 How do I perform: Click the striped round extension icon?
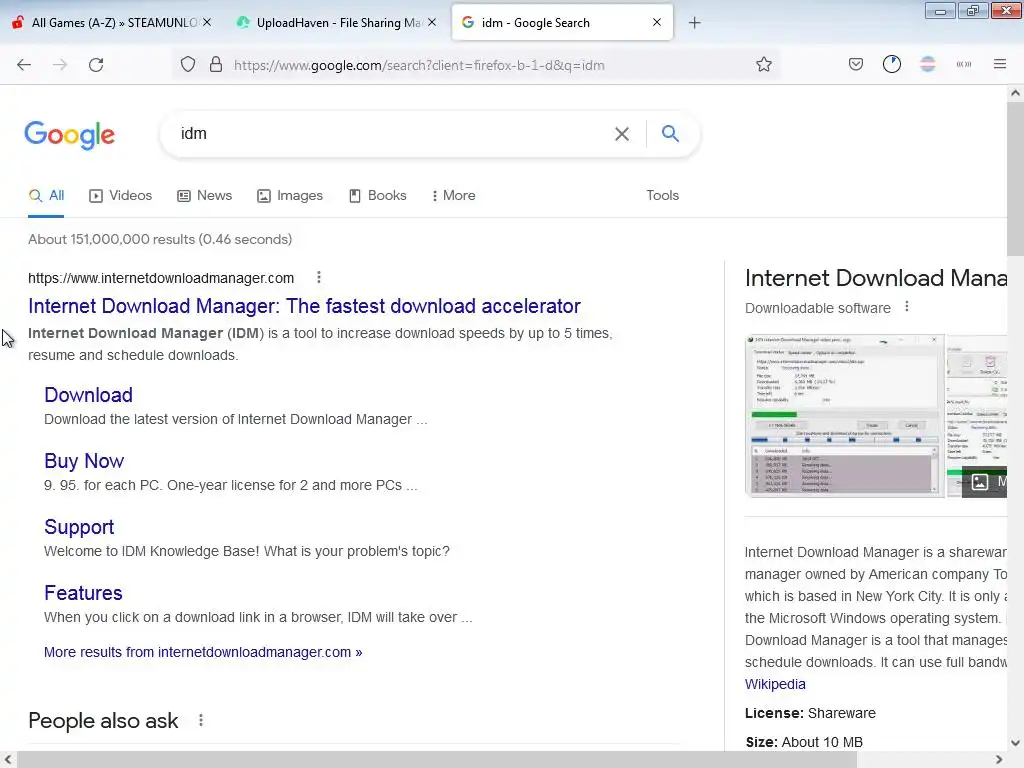[x=927, y=64]
